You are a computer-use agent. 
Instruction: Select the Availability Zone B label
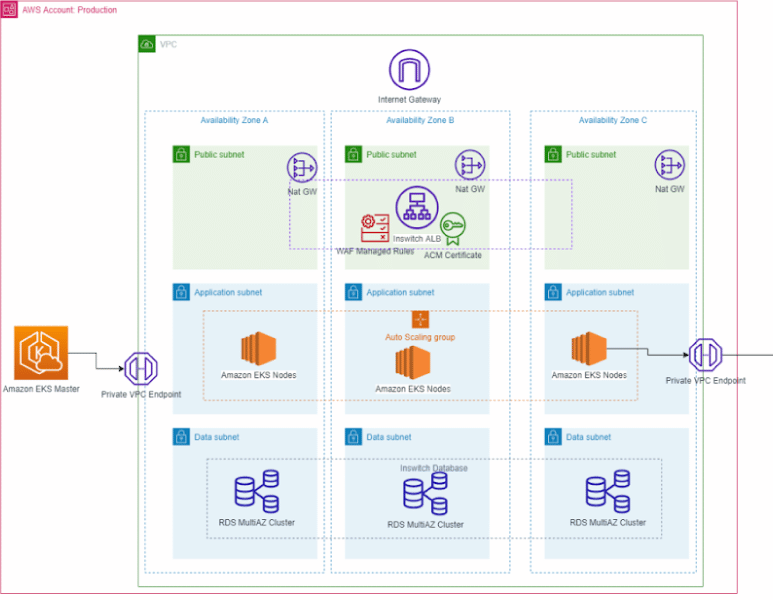click(420, 120)
